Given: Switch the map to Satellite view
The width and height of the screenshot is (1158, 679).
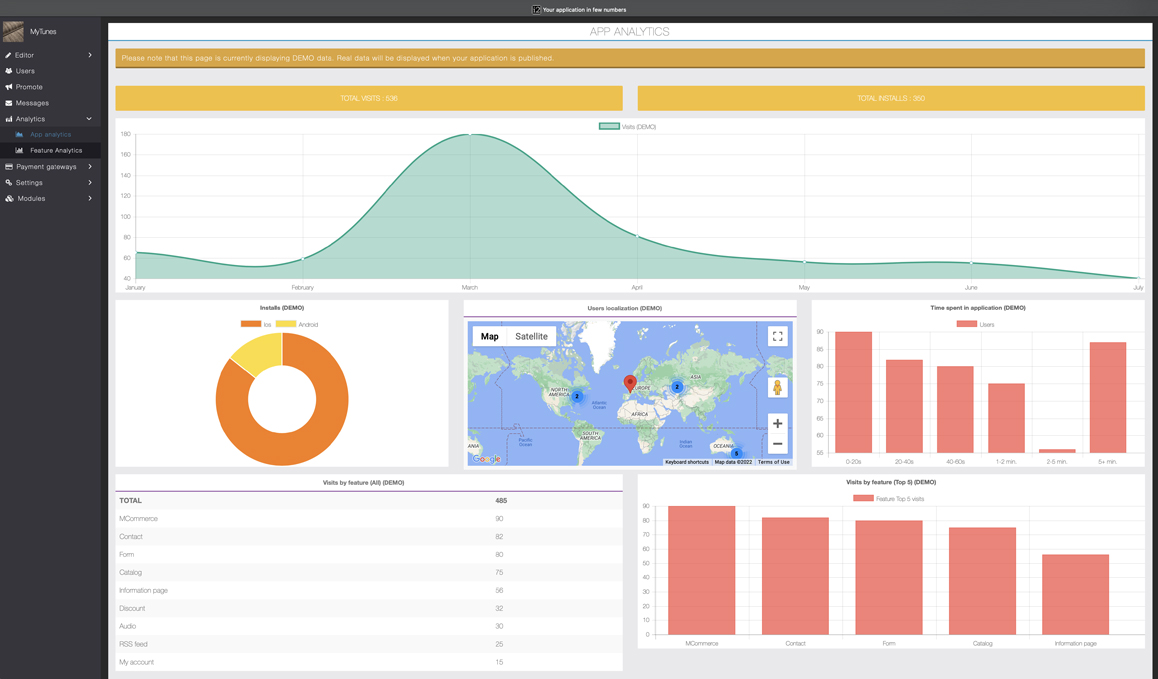Looking at the screenshot, I should pos(531,337).
